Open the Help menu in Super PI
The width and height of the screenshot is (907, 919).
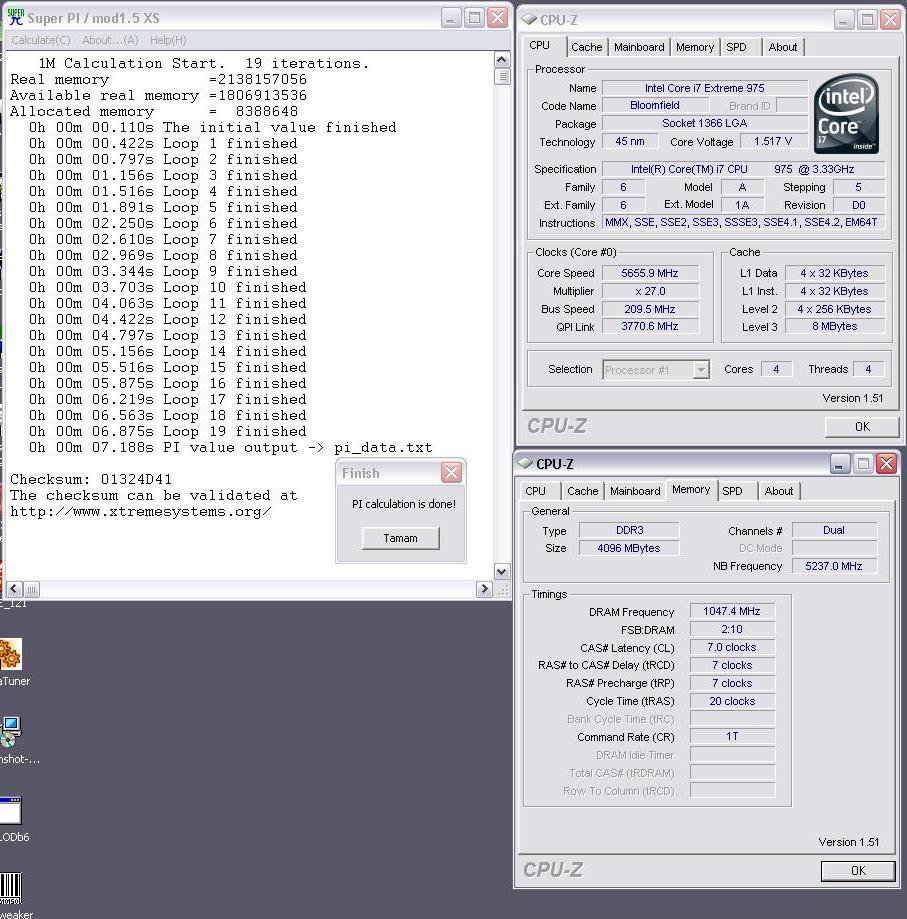coord(168,40)
